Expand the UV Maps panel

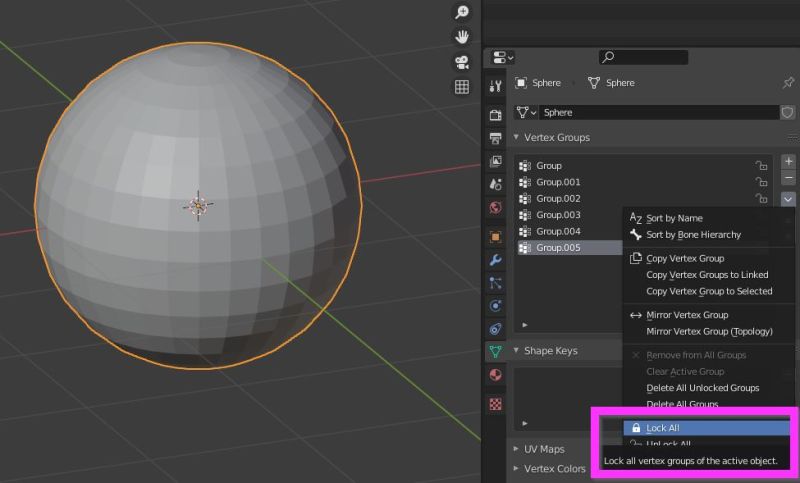point(516,449)
